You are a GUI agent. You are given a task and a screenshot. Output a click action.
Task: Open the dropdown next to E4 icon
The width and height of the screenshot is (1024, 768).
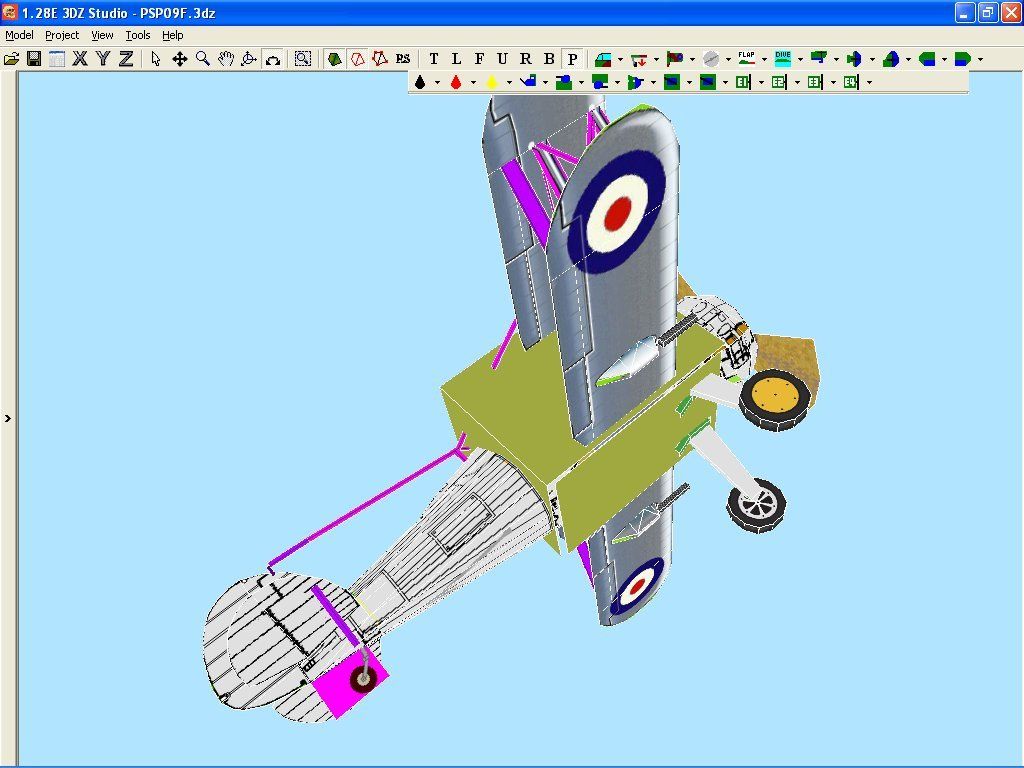coord(869,82)
